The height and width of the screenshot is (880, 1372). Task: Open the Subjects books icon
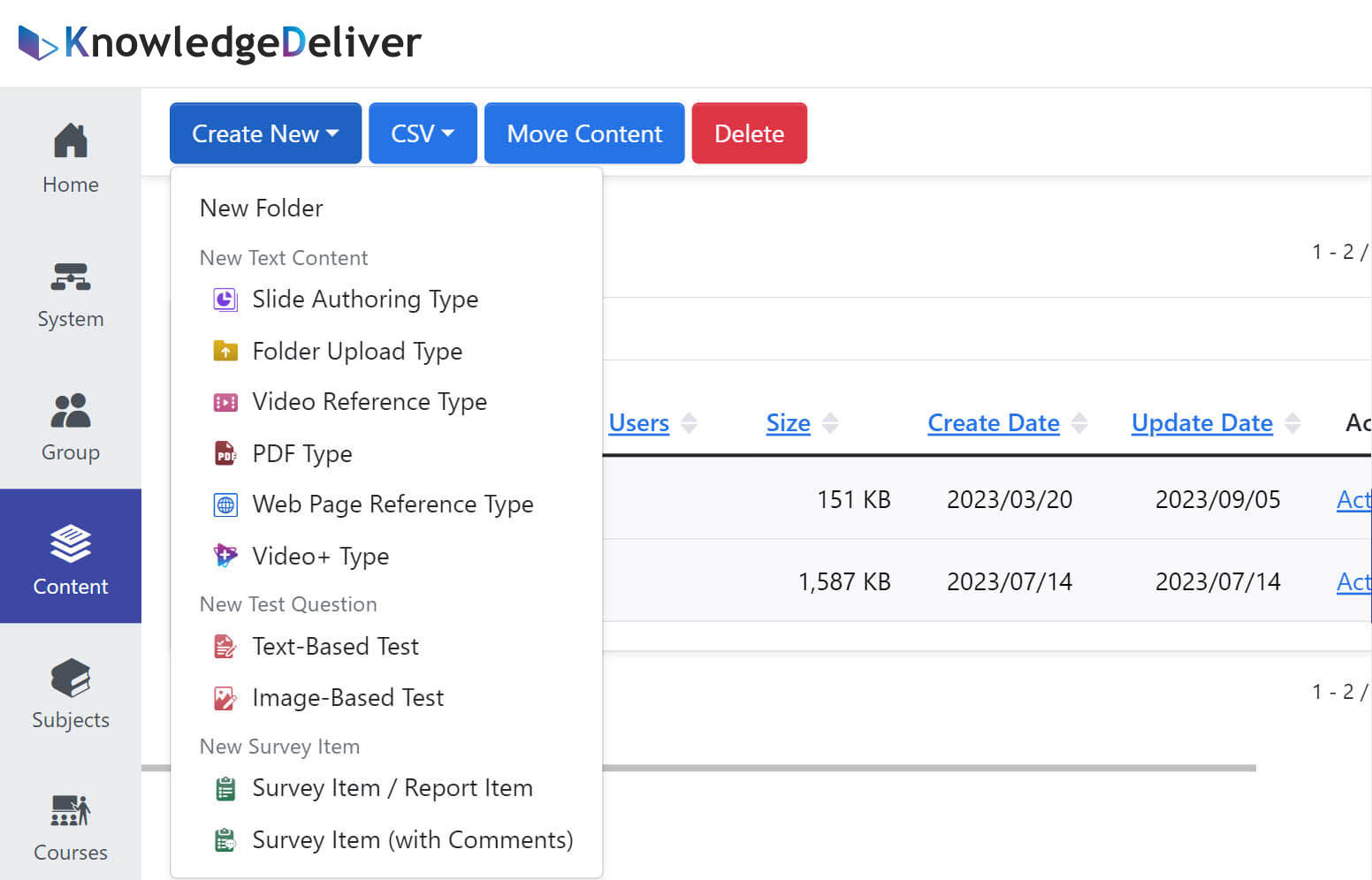pos(71,678)
